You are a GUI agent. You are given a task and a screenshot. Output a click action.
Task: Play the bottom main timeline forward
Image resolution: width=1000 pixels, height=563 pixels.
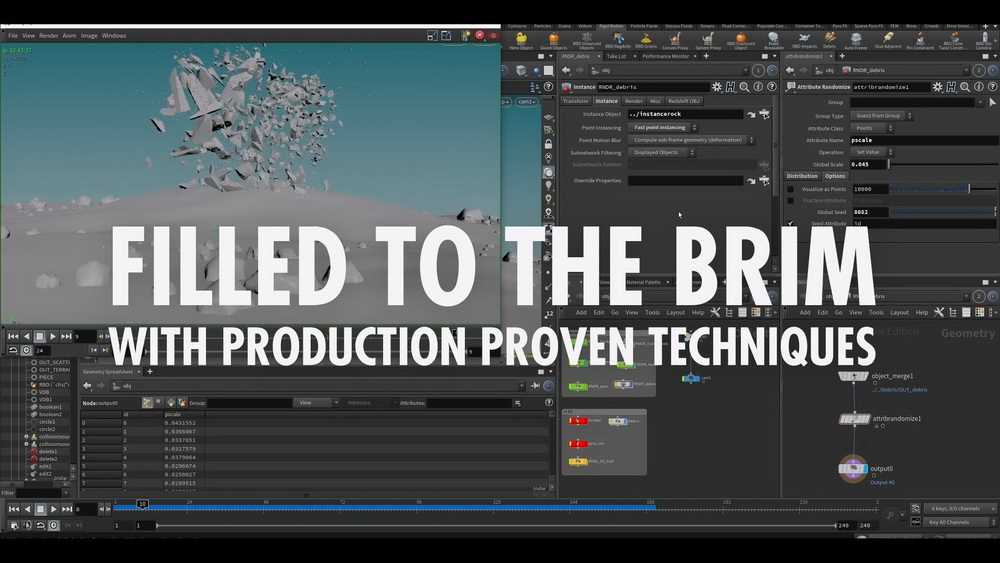[x=53, y=509]
